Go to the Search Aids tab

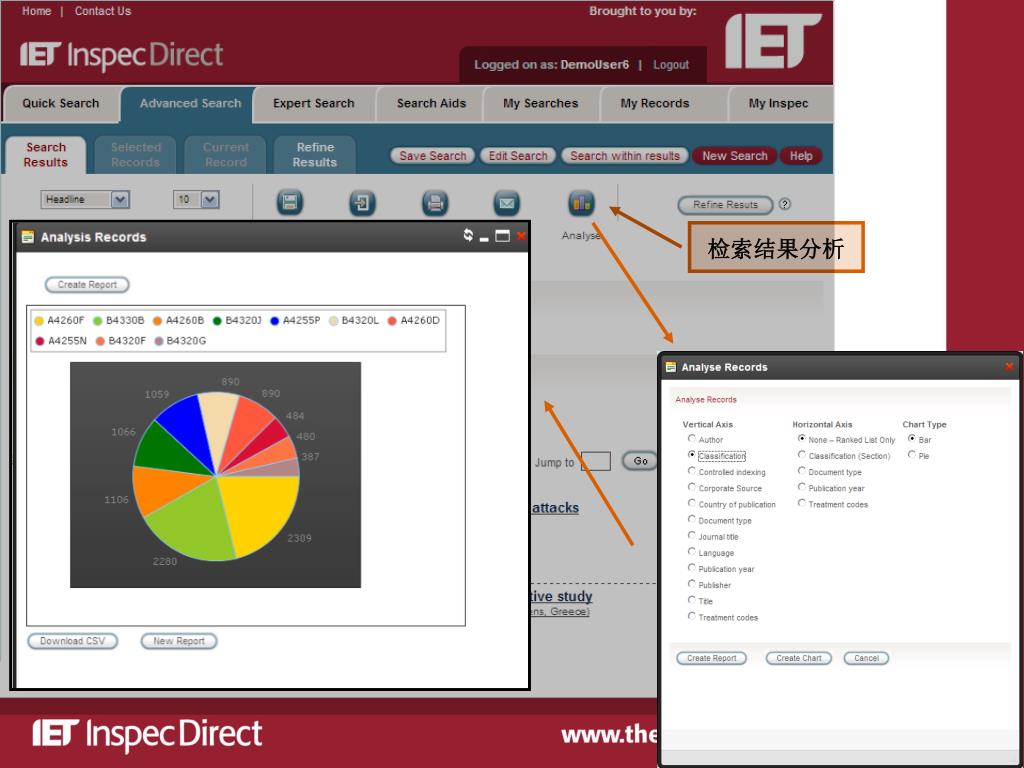click(x=431, y=103)
